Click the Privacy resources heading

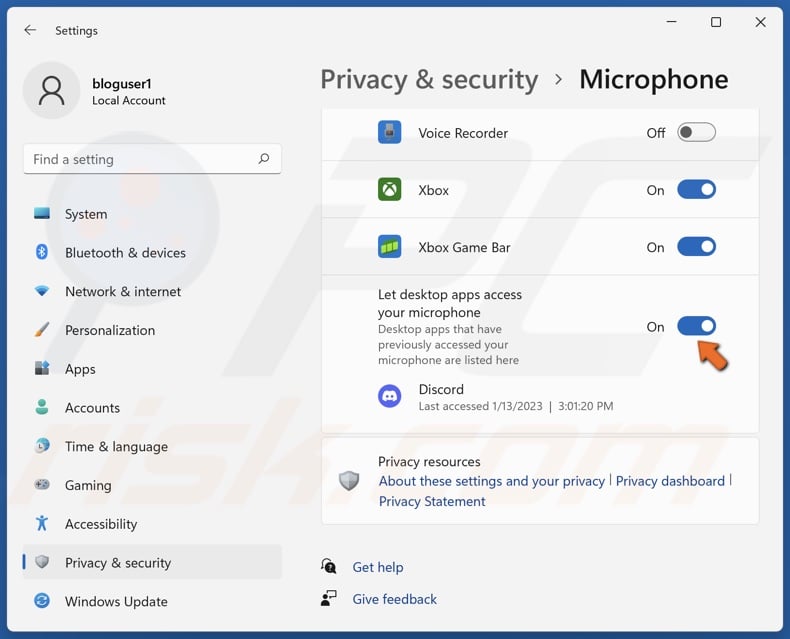point(429,462)
